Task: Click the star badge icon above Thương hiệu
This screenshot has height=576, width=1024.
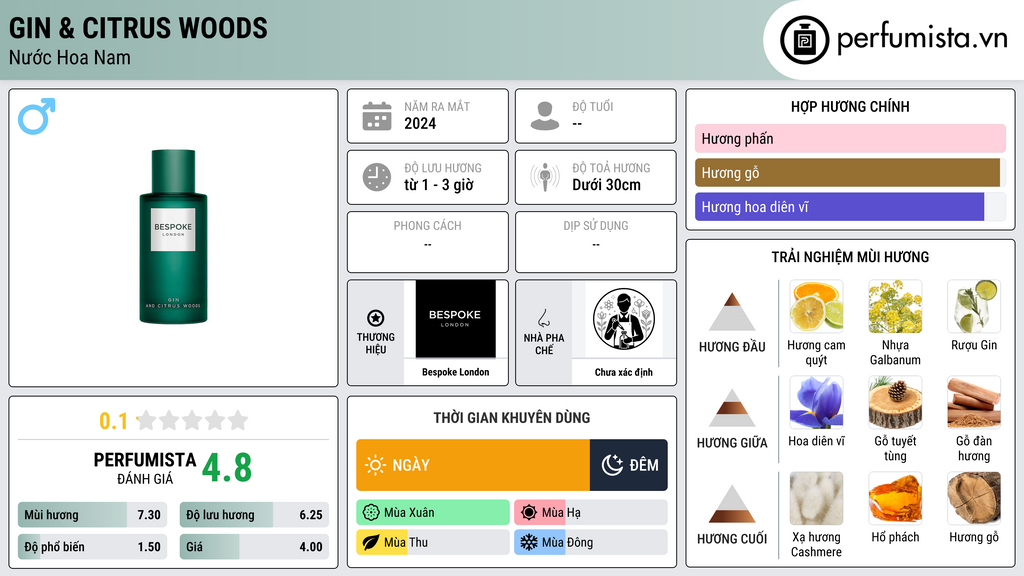Action: click(376, 318)
